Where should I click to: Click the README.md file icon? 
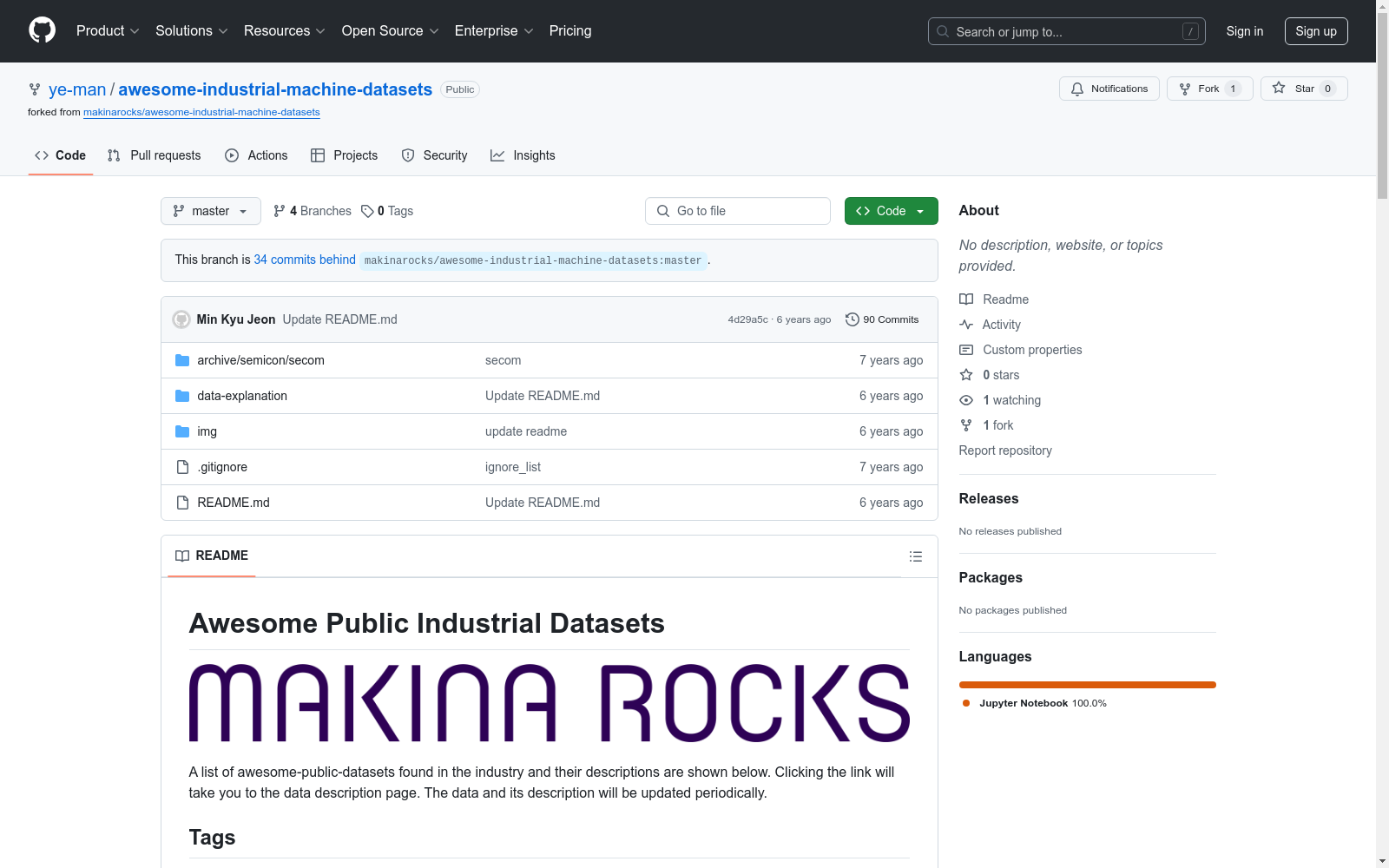[182, 503]
